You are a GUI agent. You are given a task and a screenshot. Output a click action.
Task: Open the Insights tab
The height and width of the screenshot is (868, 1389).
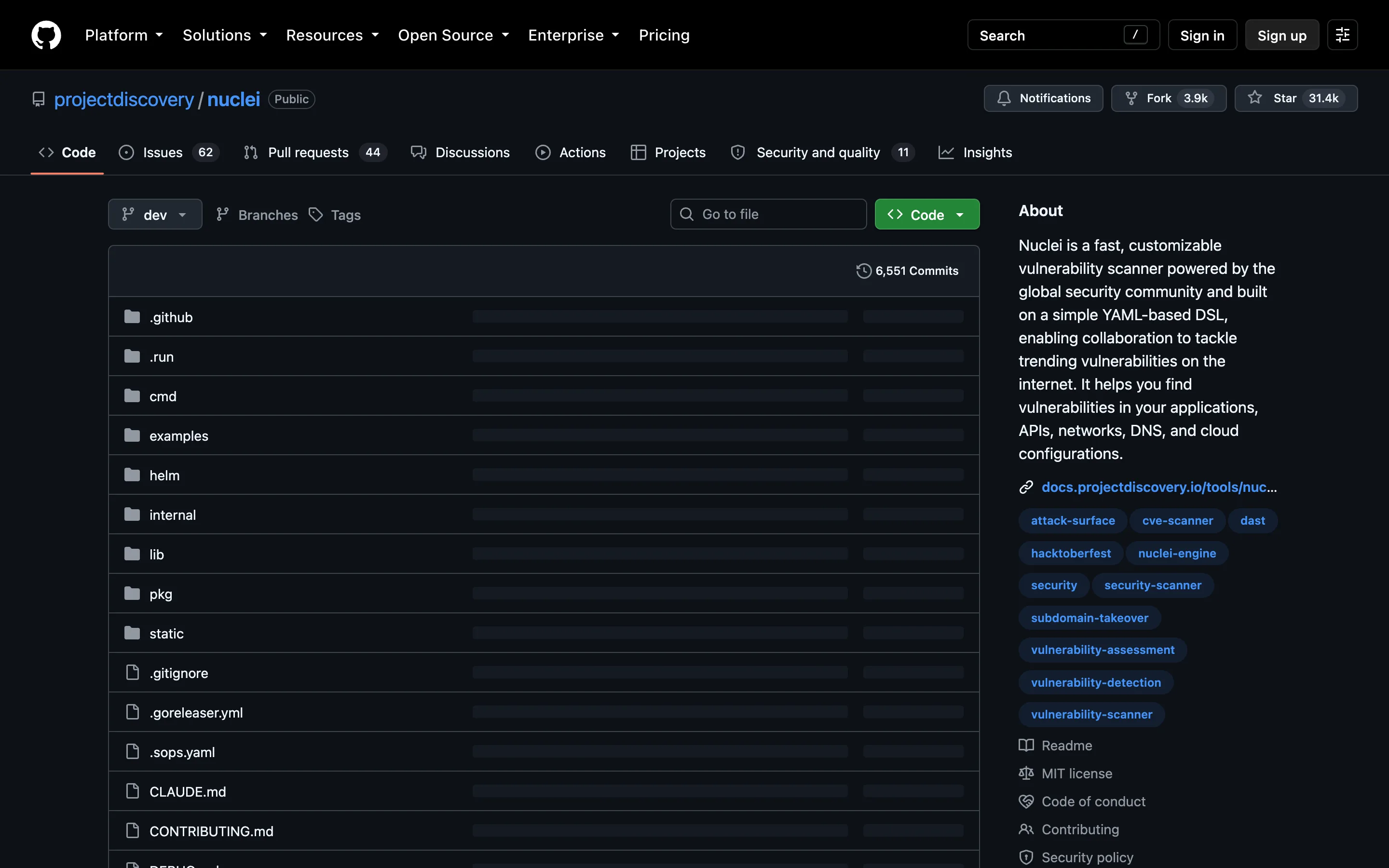975,152
